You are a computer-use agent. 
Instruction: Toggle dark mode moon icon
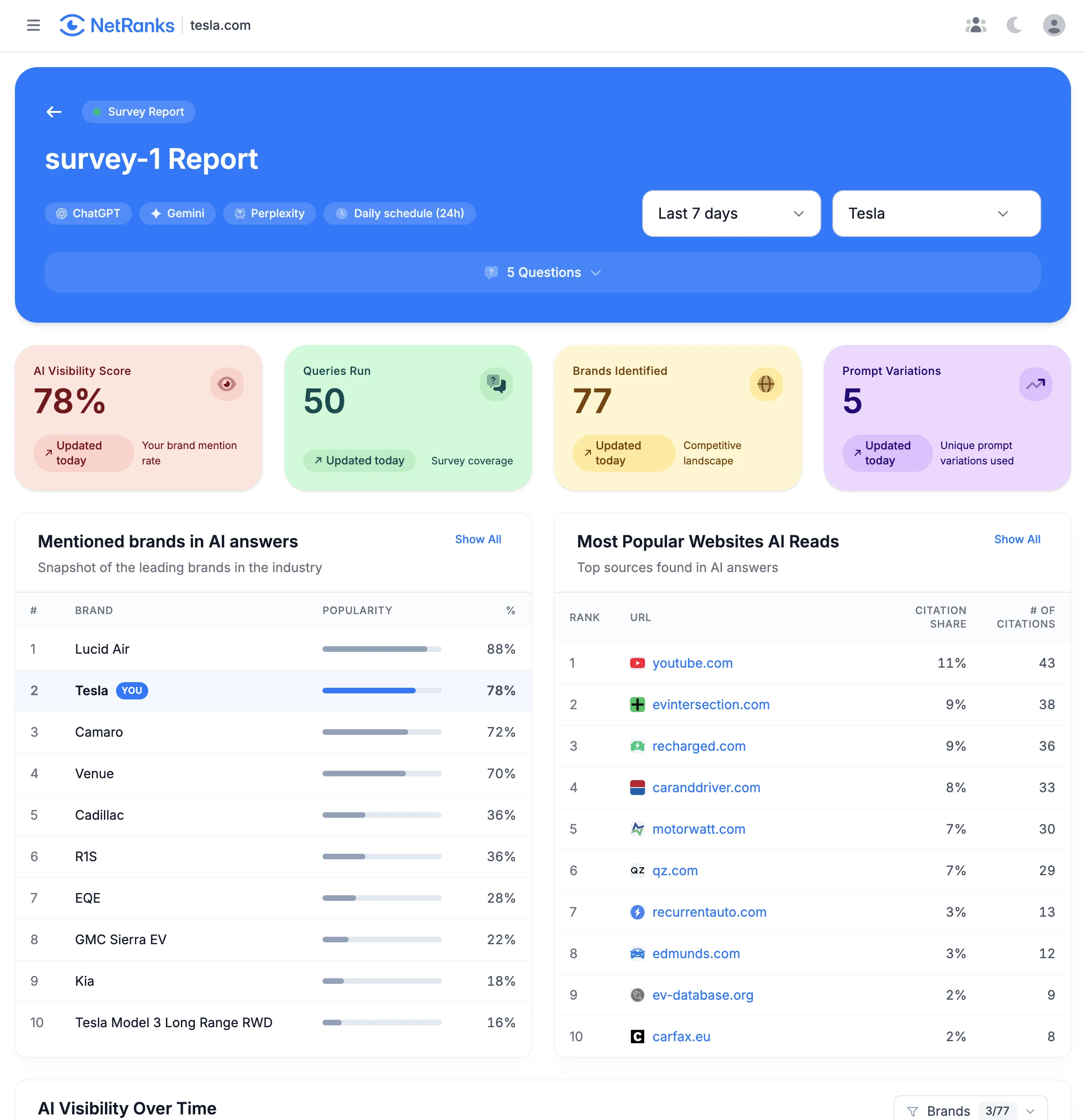pyautogui.click(x=1014, y=25)
